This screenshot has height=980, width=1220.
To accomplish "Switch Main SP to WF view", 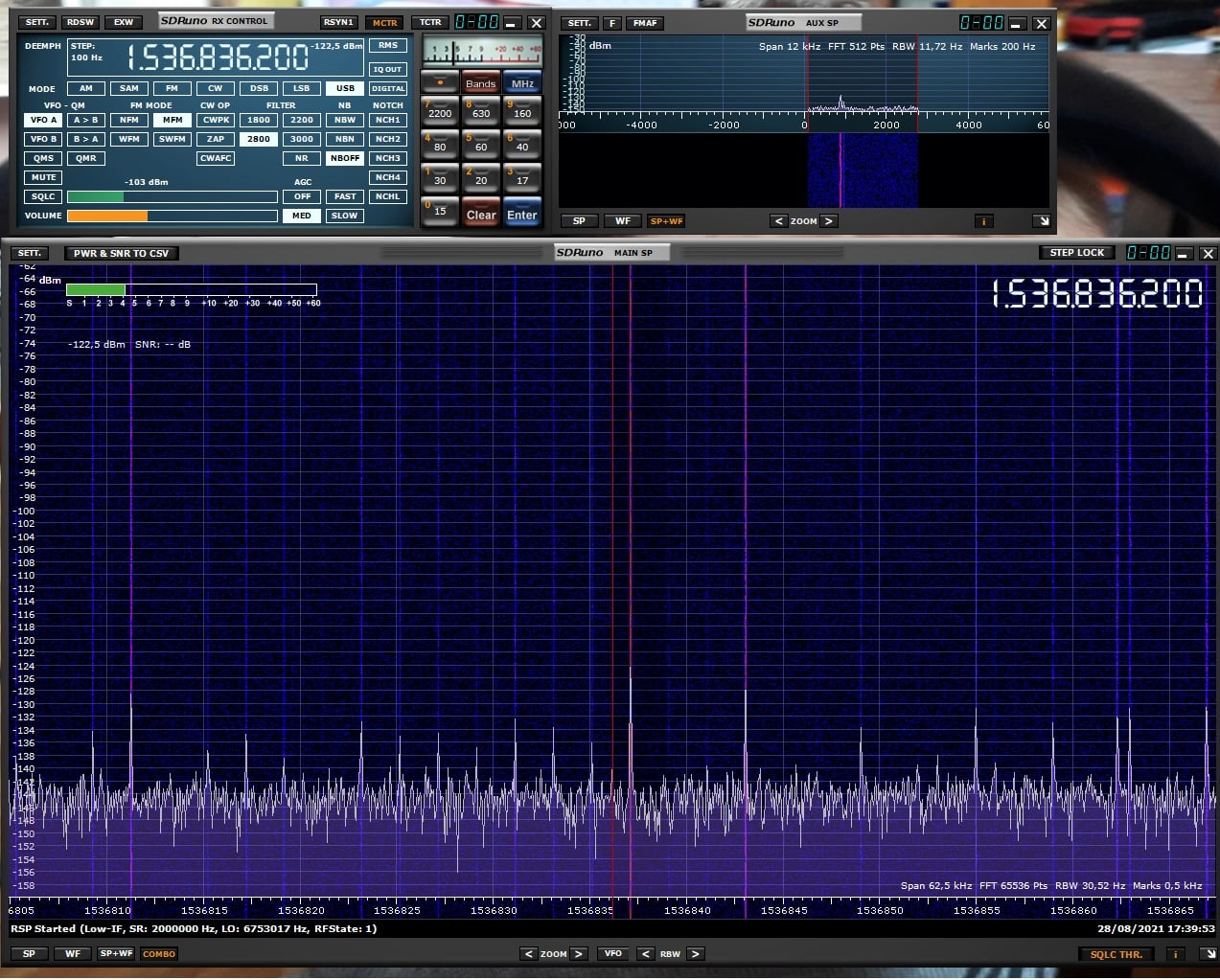I will pos(73,954).
